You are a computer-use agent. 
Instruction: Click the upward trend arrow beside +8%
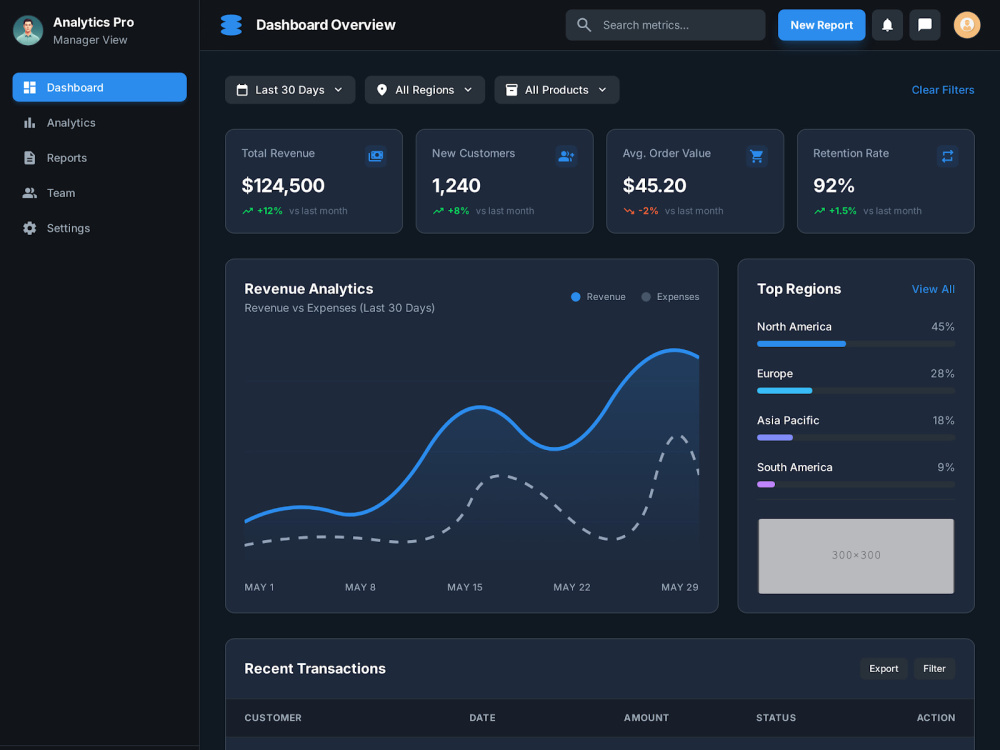point(438,211)
